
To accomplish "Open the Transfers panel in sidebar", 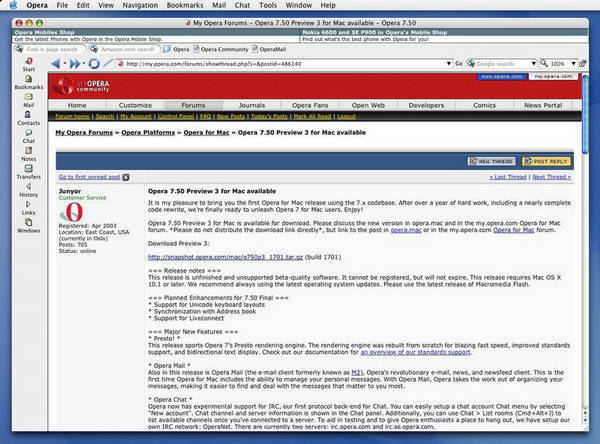I will [x=29, y=172].
